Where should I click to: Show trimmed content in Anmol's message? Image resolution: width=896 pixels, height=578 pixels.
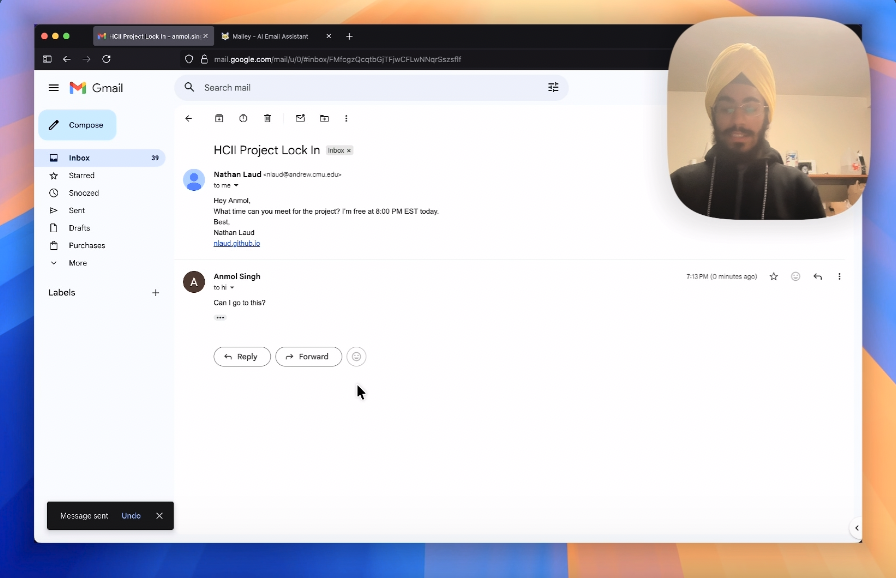220,317
